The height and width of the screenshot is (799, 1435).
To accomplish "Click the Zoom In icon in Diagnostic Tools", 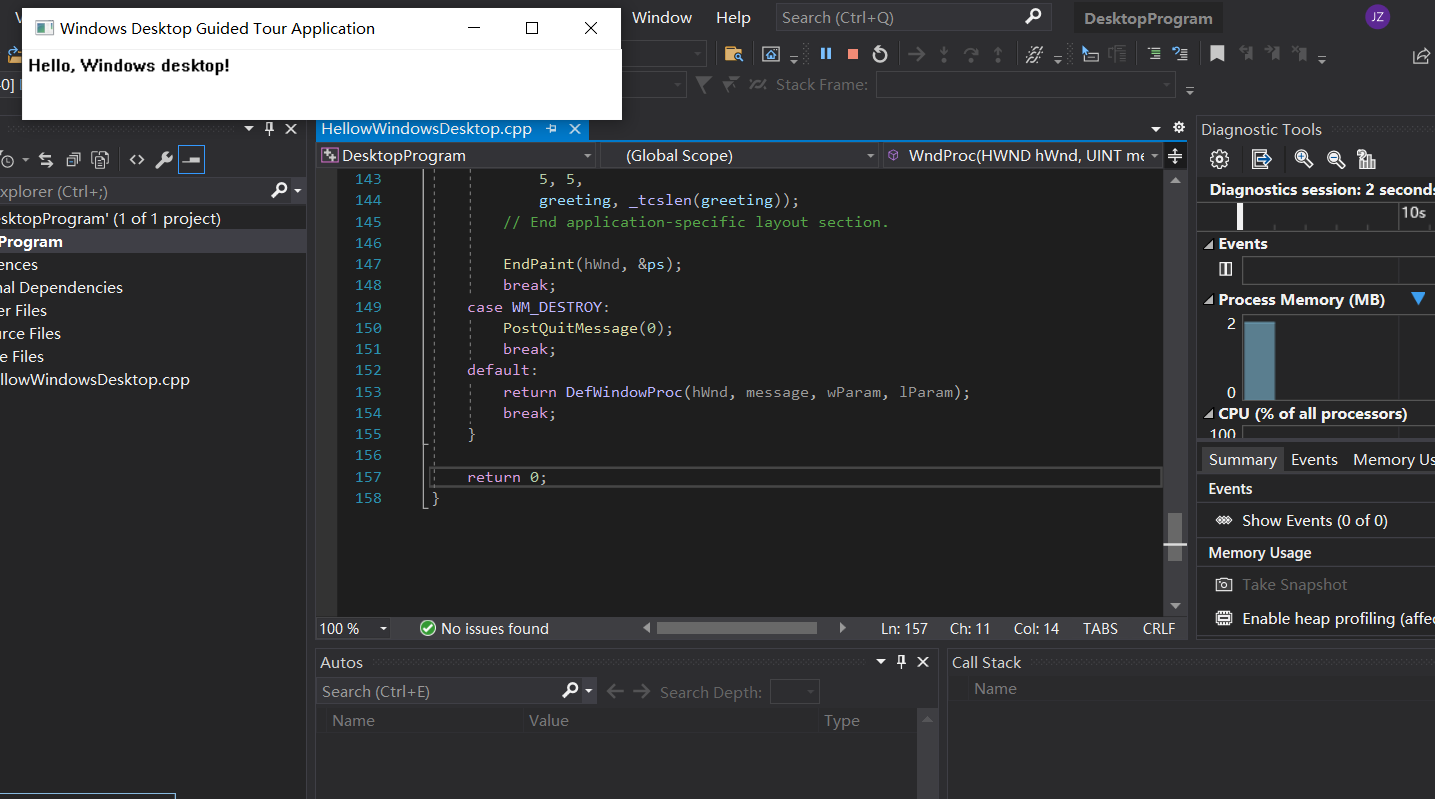I will 1302,159.
